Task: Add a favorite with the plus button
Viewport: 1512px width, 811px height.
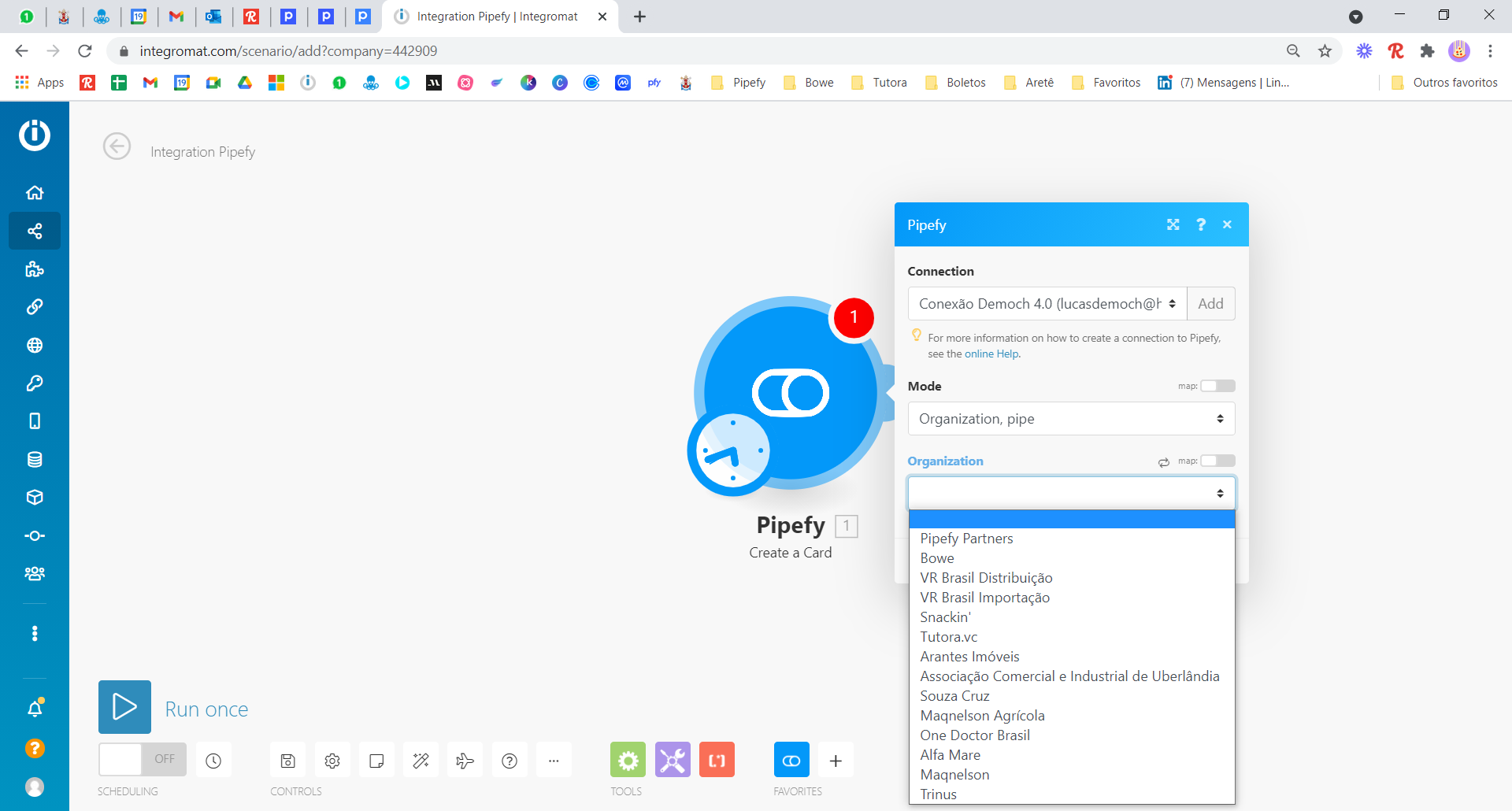Action: tap(836, 761)
